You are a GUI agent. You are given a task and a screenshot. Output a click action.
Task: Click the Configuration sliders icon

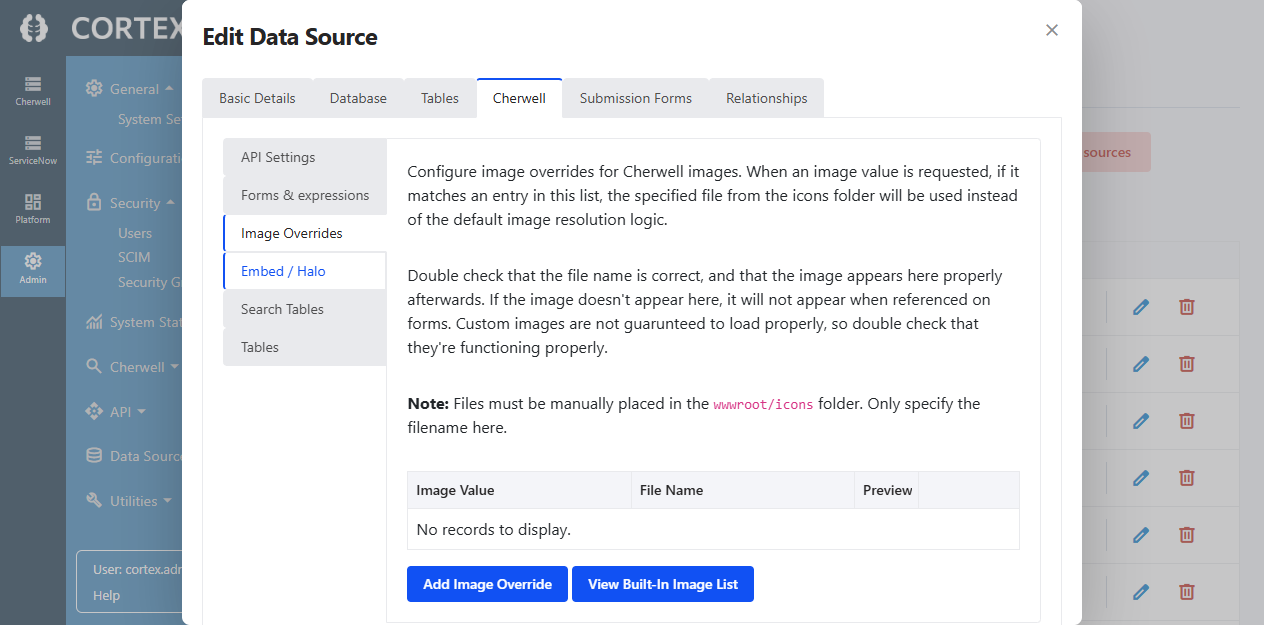tap(94, 157)
